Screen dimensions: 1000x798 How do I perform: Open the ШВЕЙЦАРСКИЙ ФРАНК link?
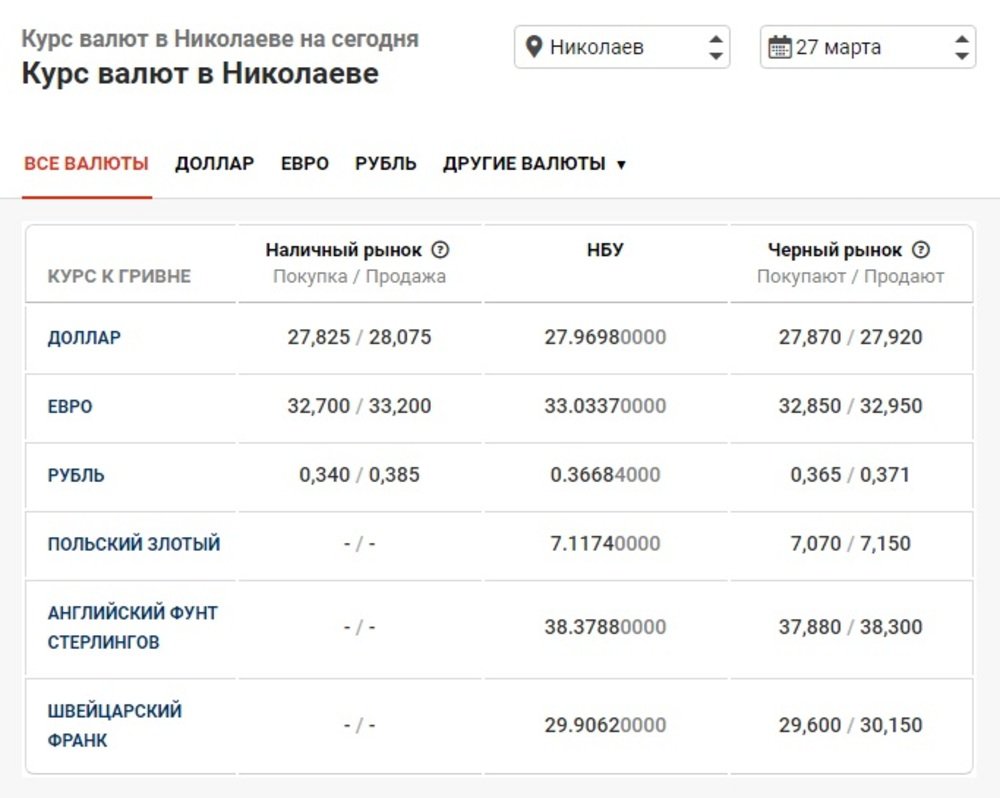115,726
